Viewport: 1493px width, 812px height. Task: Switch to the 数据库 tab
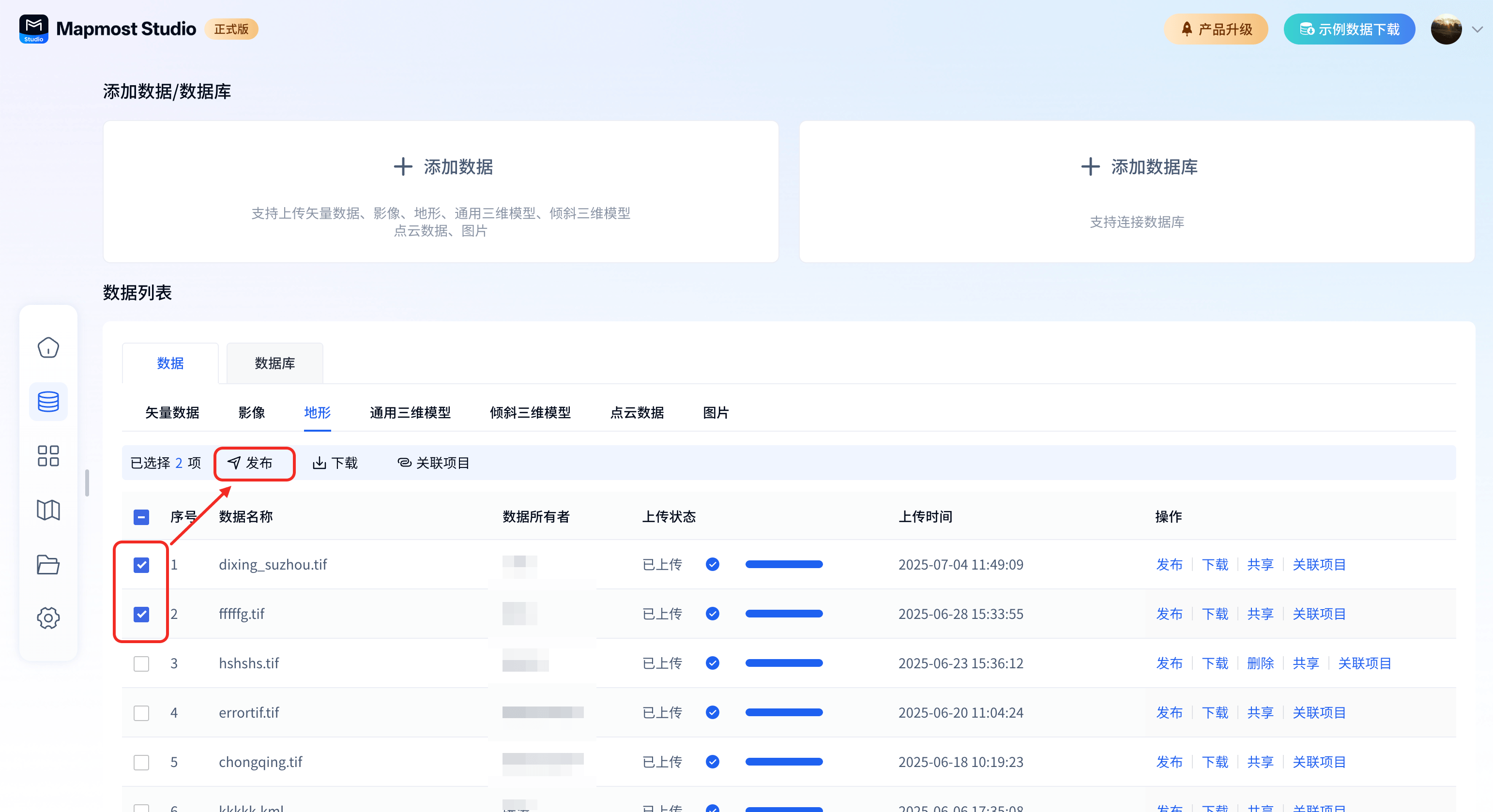click(x=274, y=363)
